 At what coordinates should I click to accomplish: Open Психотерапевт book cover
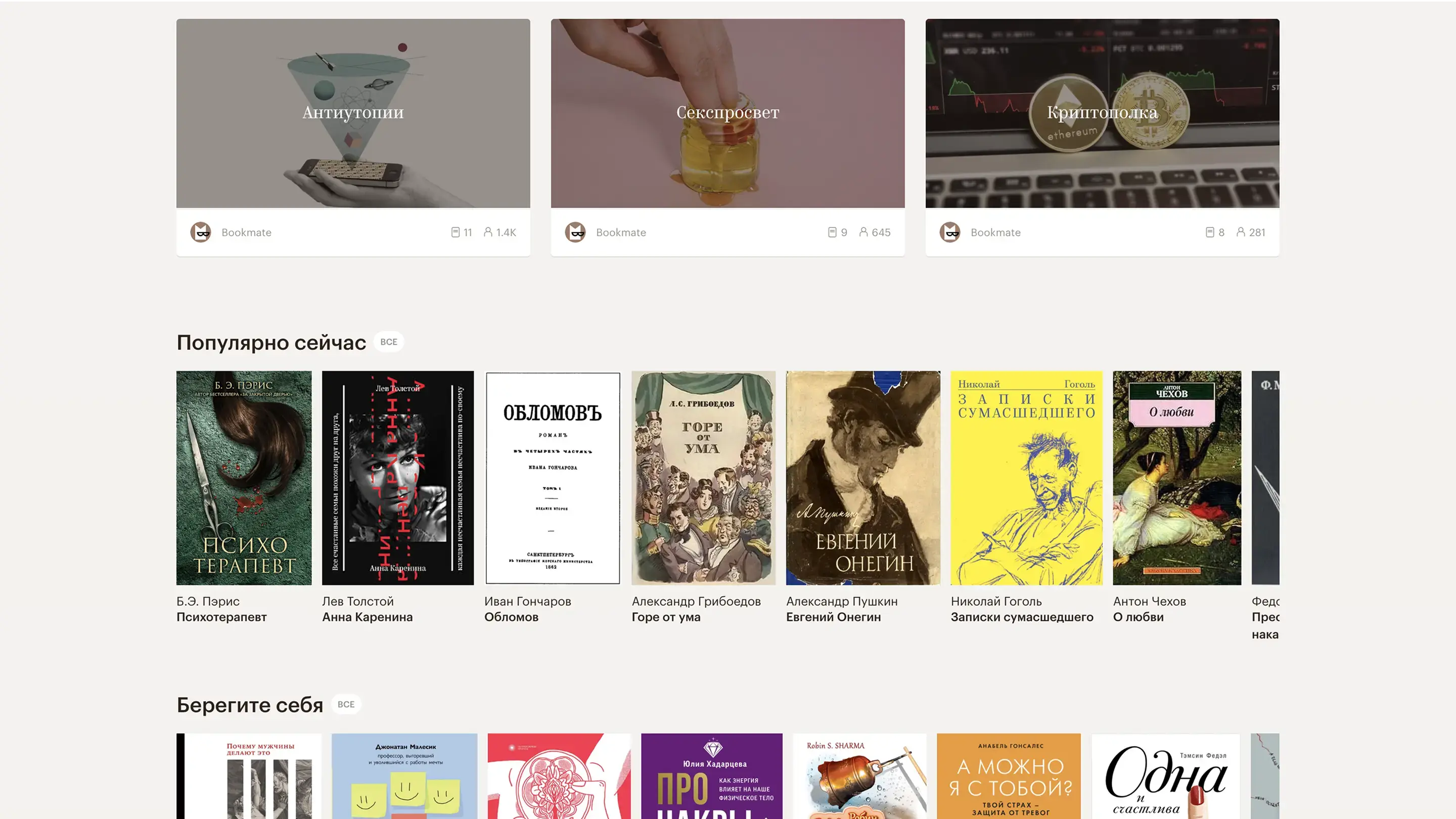(x=244, y=478)
